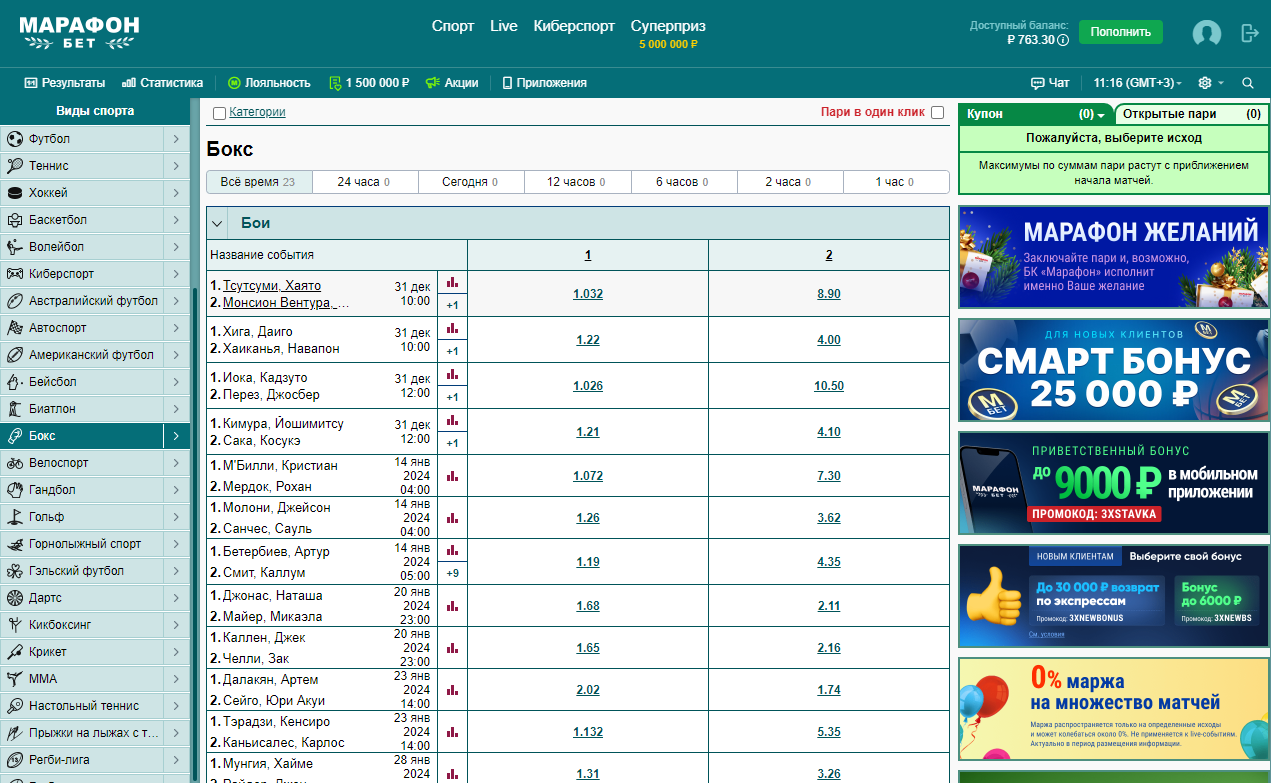
Task: Open the Киберспорт top navigation link
Action: pyautogui.click(x=574, y=26)
